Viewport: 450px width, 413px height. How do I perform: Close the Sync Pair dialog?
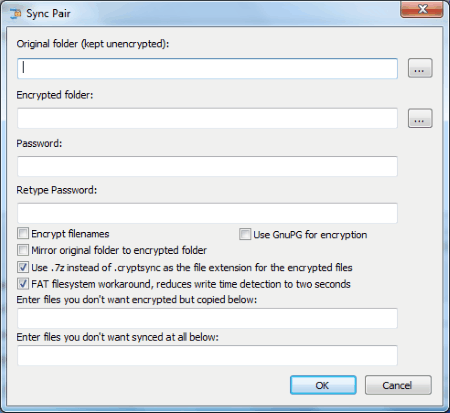[x=422, y=9]
